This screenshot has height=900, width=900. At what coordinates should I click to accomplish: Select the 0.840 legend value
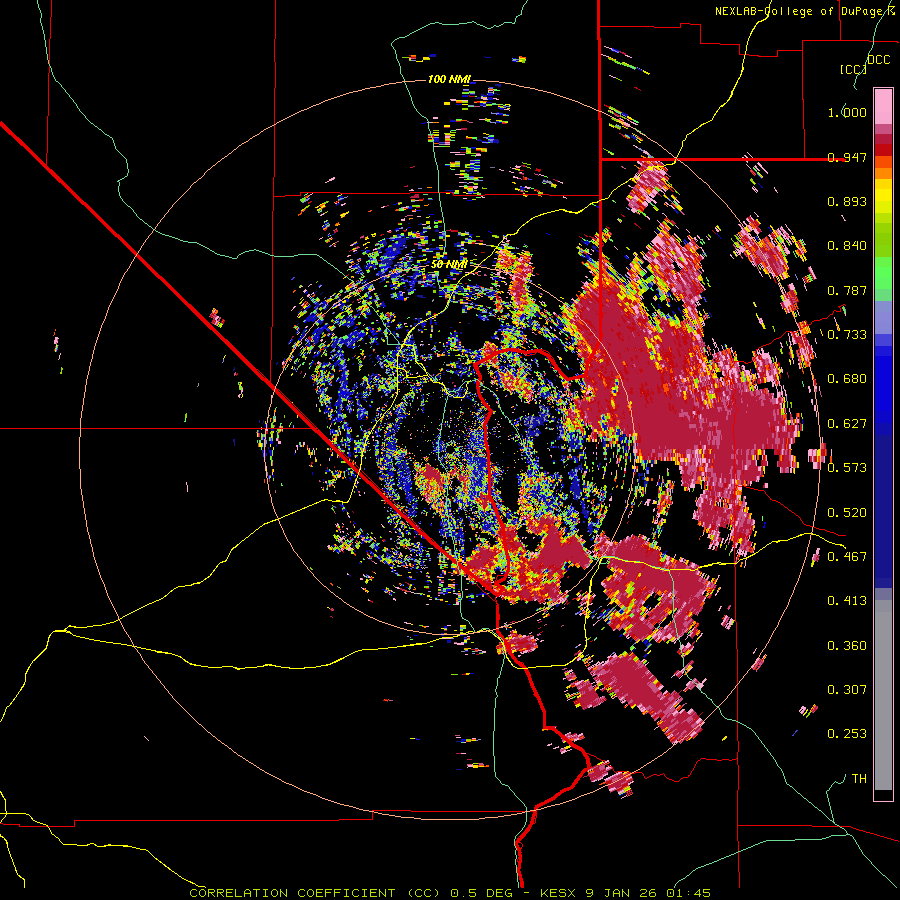click(847, 246)
